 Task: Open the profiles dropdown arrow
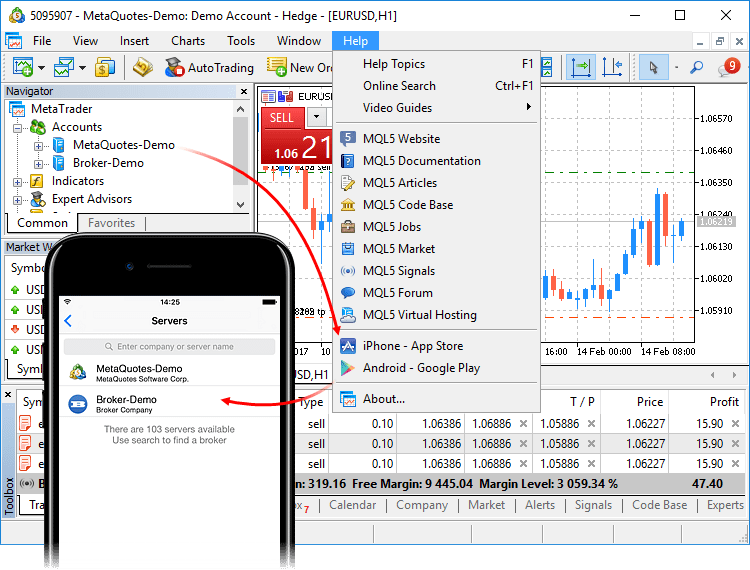coord(82,68)
